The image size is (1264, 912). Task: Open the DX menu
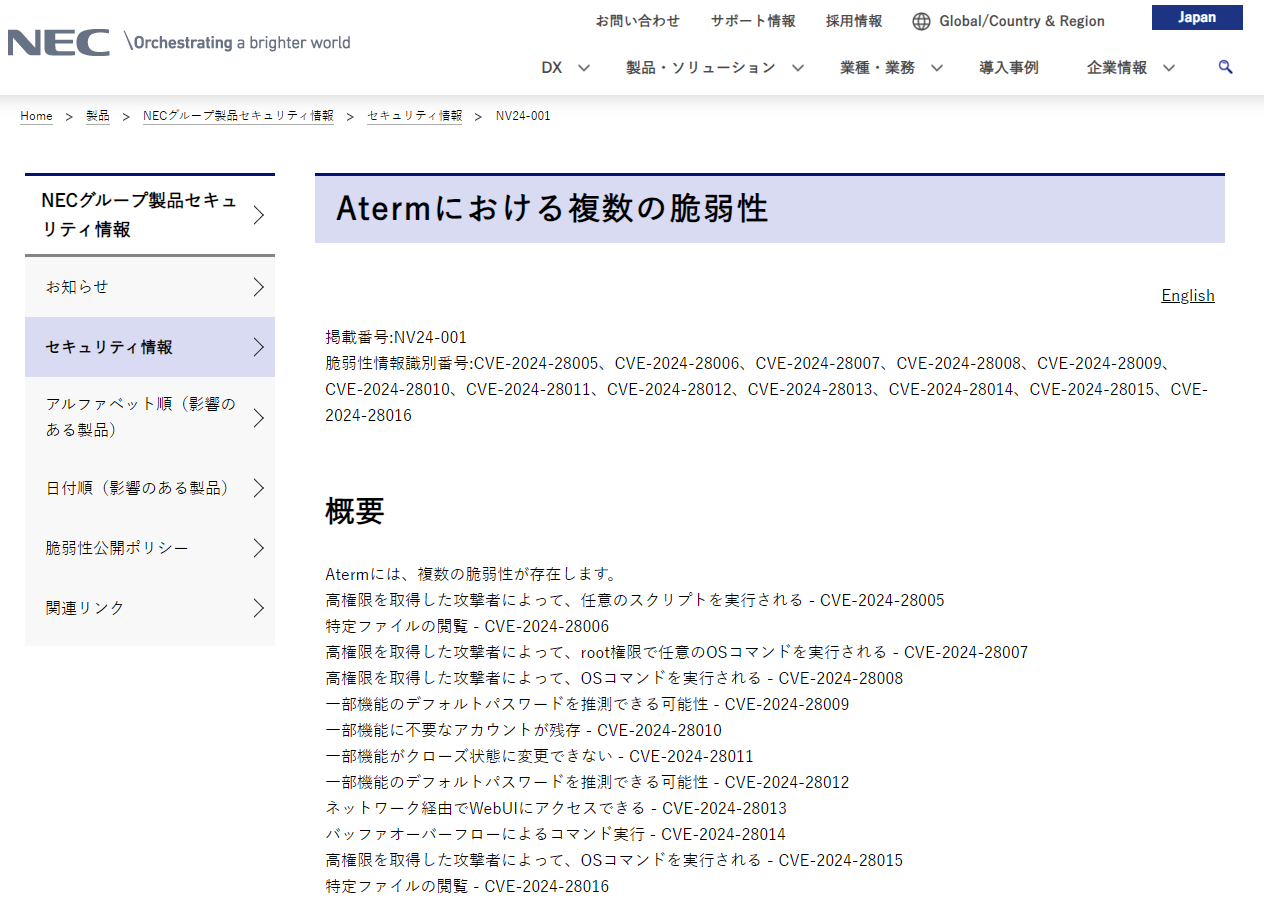pos(552,67)
